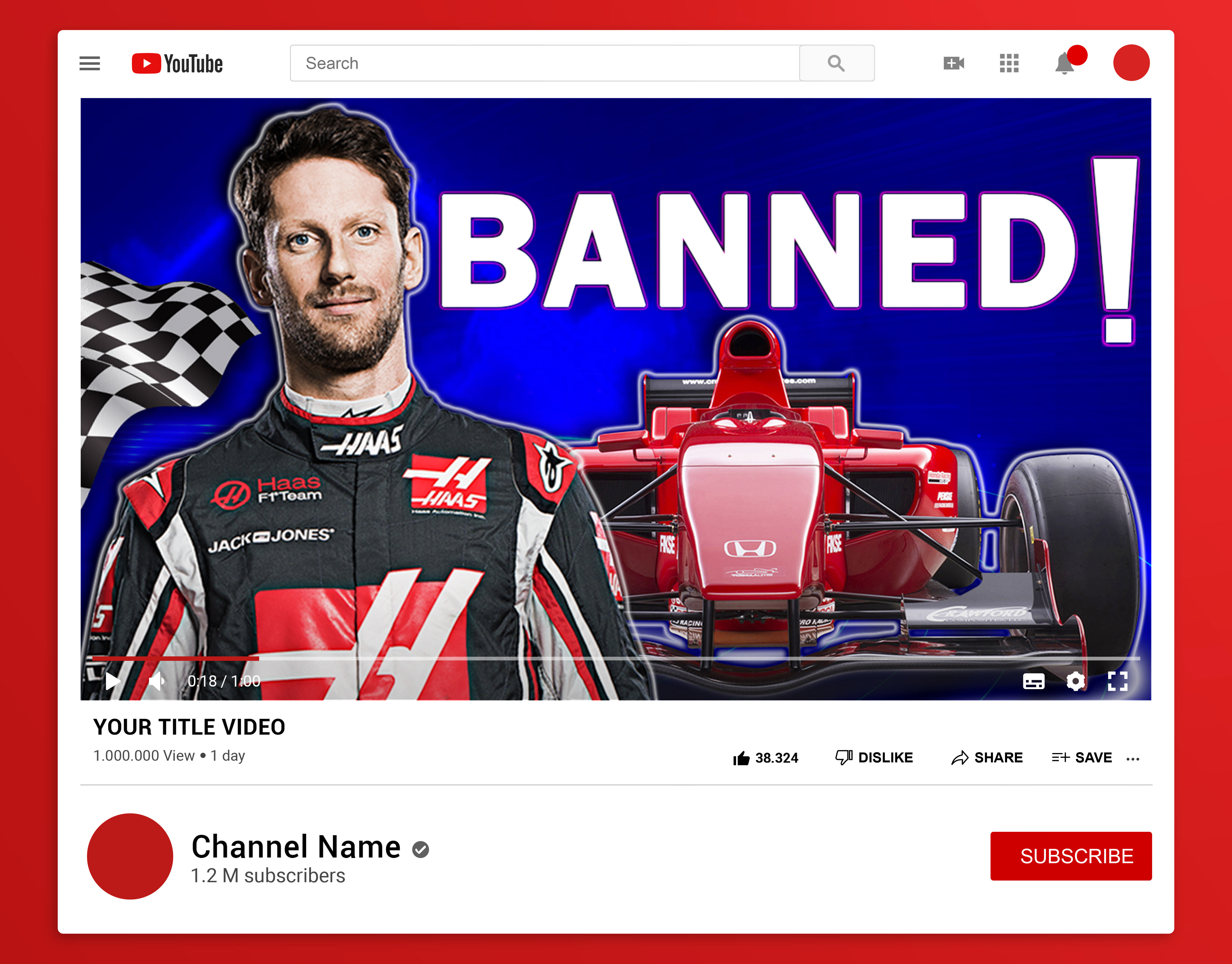Image resolution: width=1232 pixels, height=964 pixels.
Task: Toggle subtitles/closed captions
Action: [x=1033, y=681]
